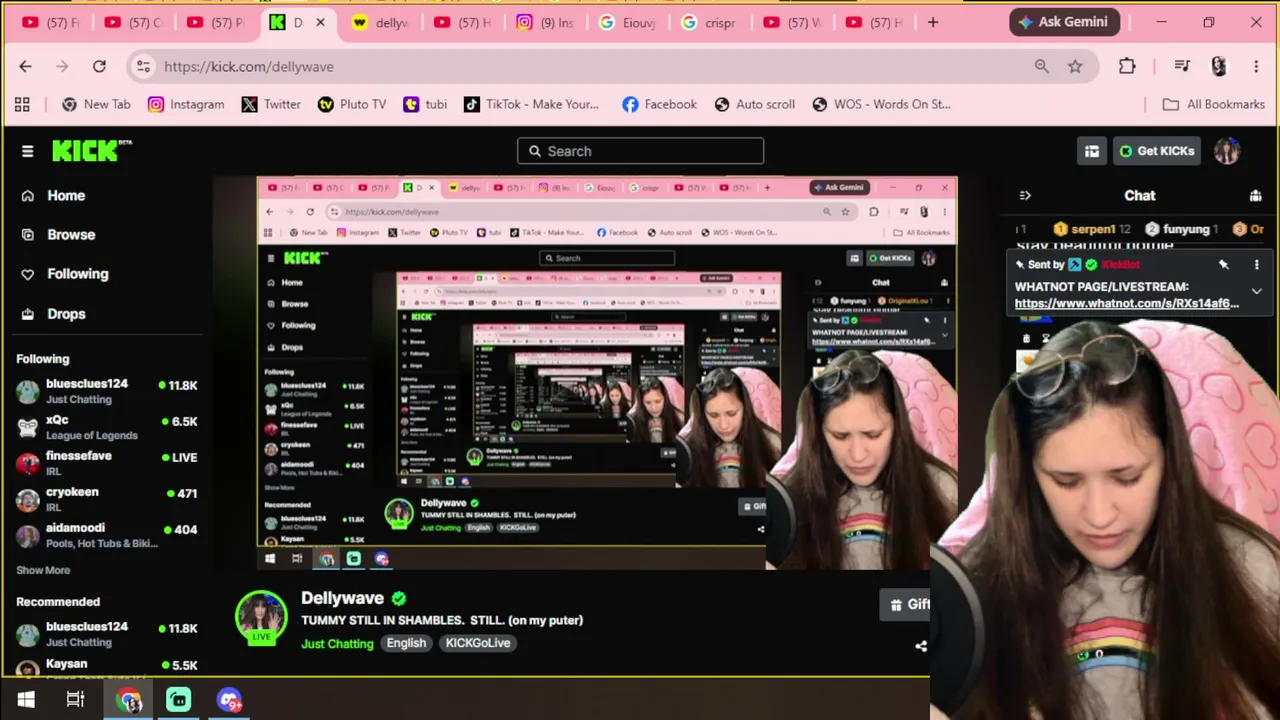Open the Kaysan recommended channel

pyautogui.click(x=106, y=667)
